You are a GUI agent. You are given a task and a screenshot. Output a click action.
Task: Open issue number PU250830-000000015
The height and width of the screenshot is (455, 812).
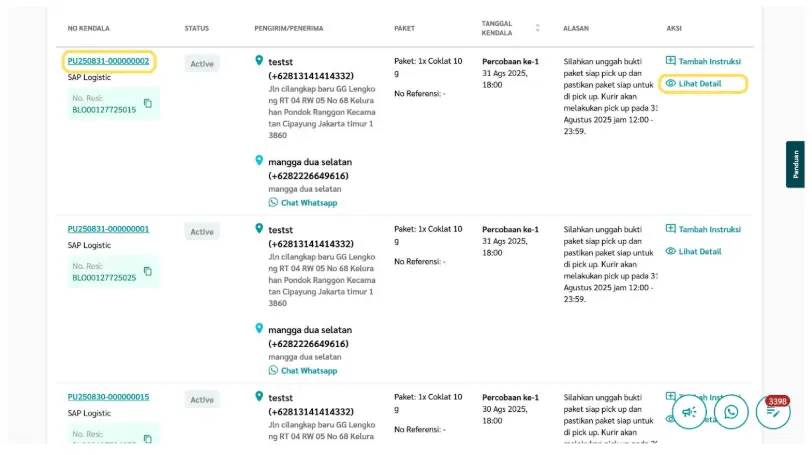click(x=108, y=397)
